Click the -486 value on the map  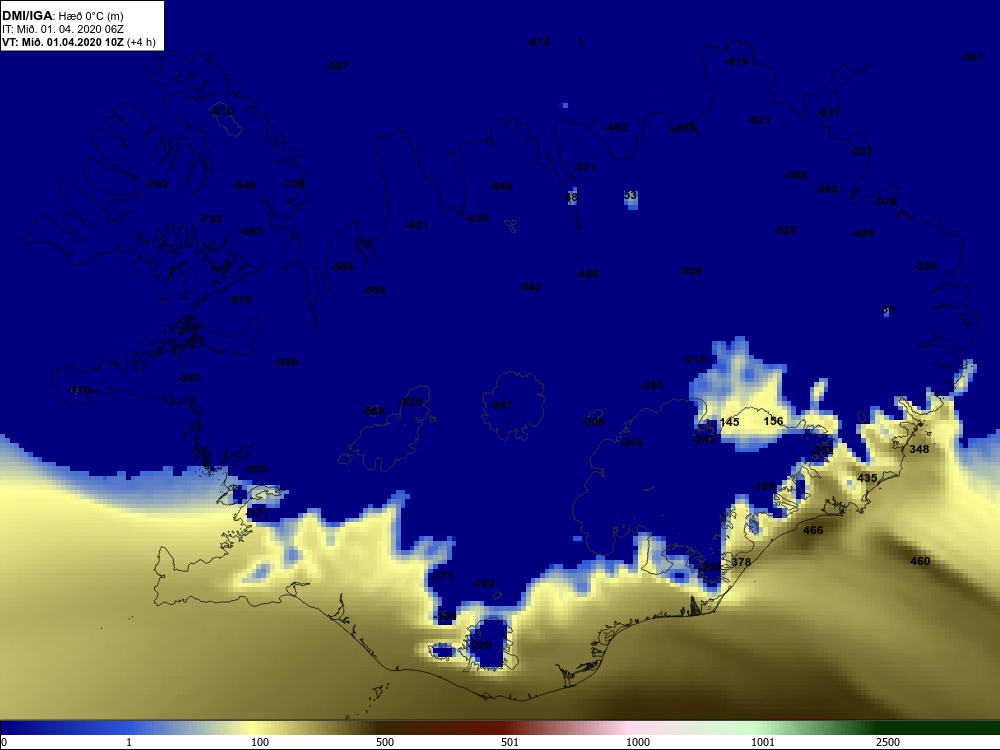pyautogui.click(x=587, y=274)
